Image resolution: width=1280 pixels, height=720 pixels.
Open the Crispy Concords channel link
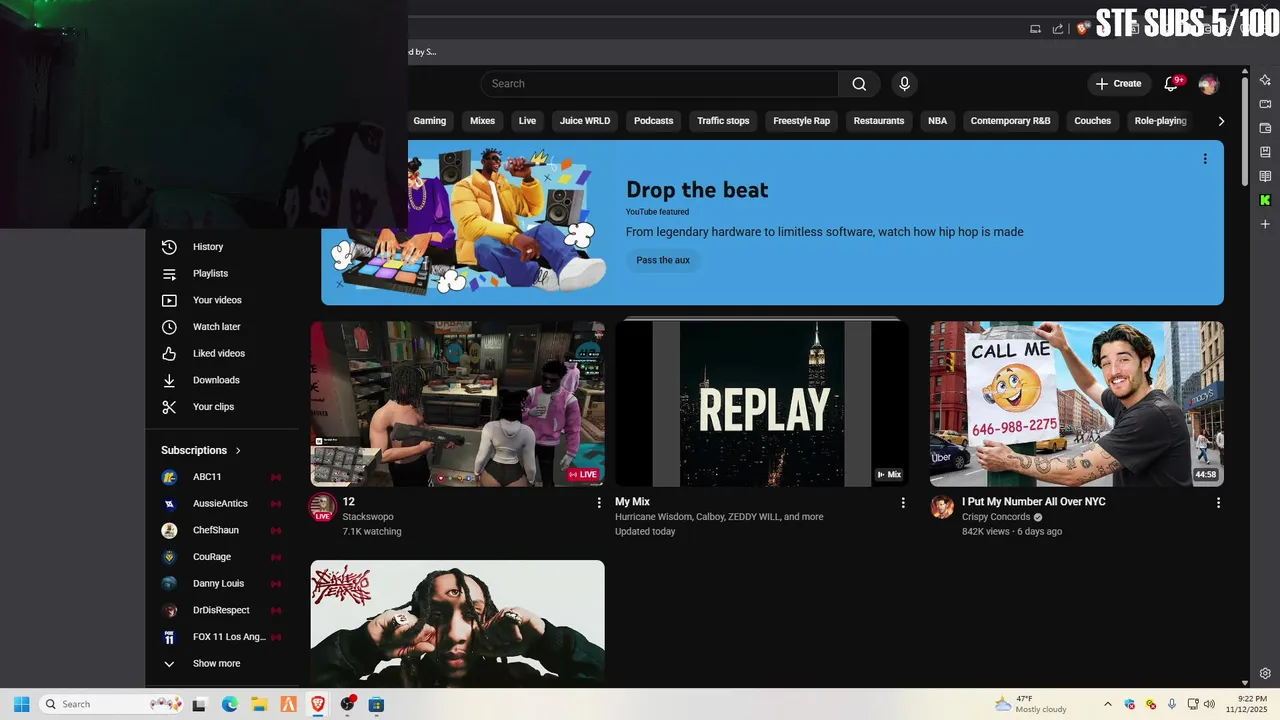coord(996,517)
